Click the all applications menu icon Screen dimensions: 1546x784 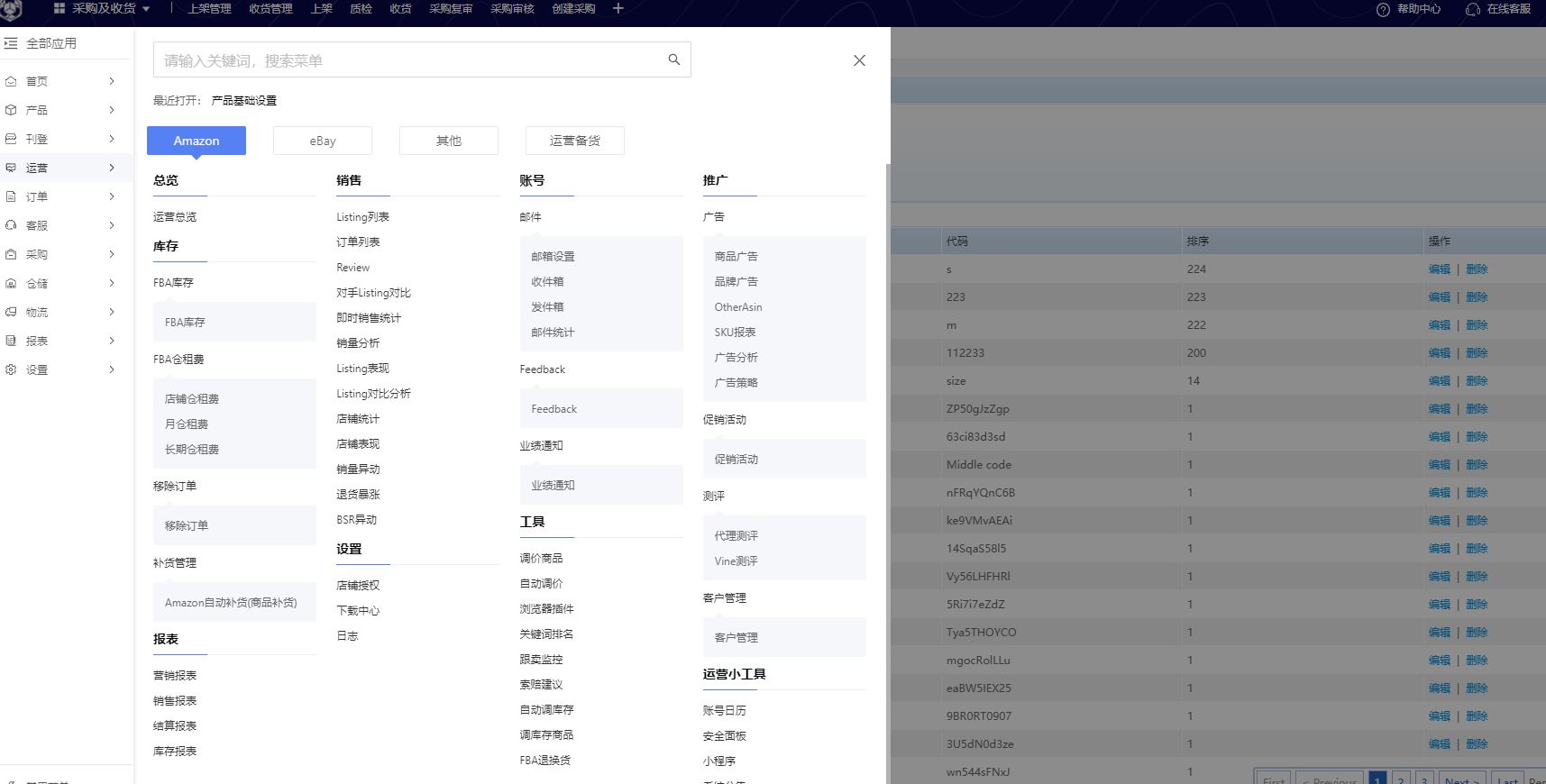click(11, 43)
